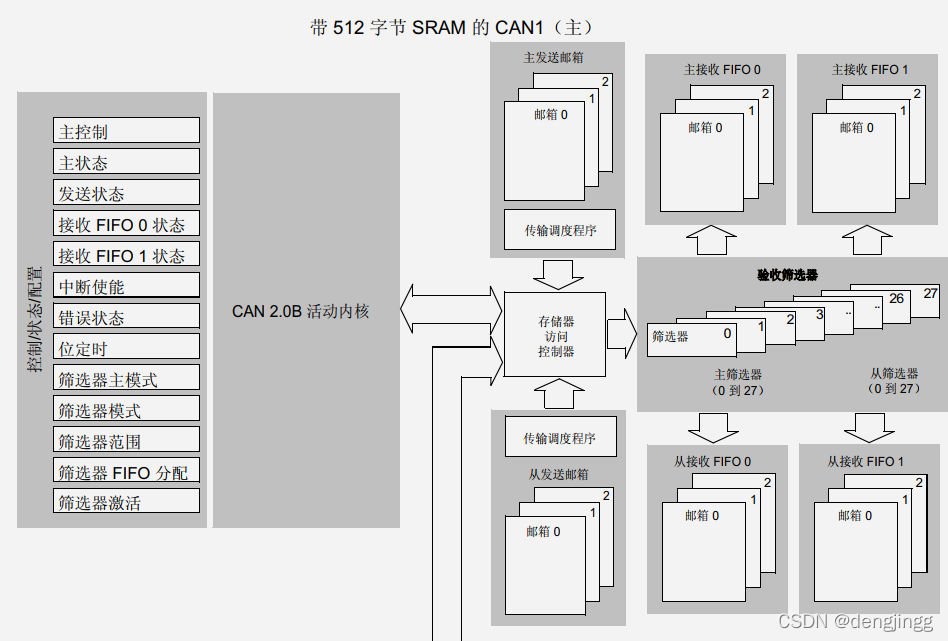Click the 从接收 FIFO 0 heading
Image resolution: width=948 pixels, height=641 pixels.
(713, 461)
